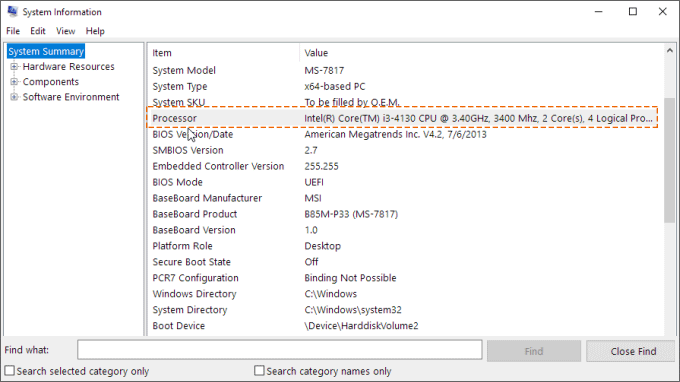The width and height of the screenshot is (680, 382).
Task: Select the Boot Device row
Action: 405,326
